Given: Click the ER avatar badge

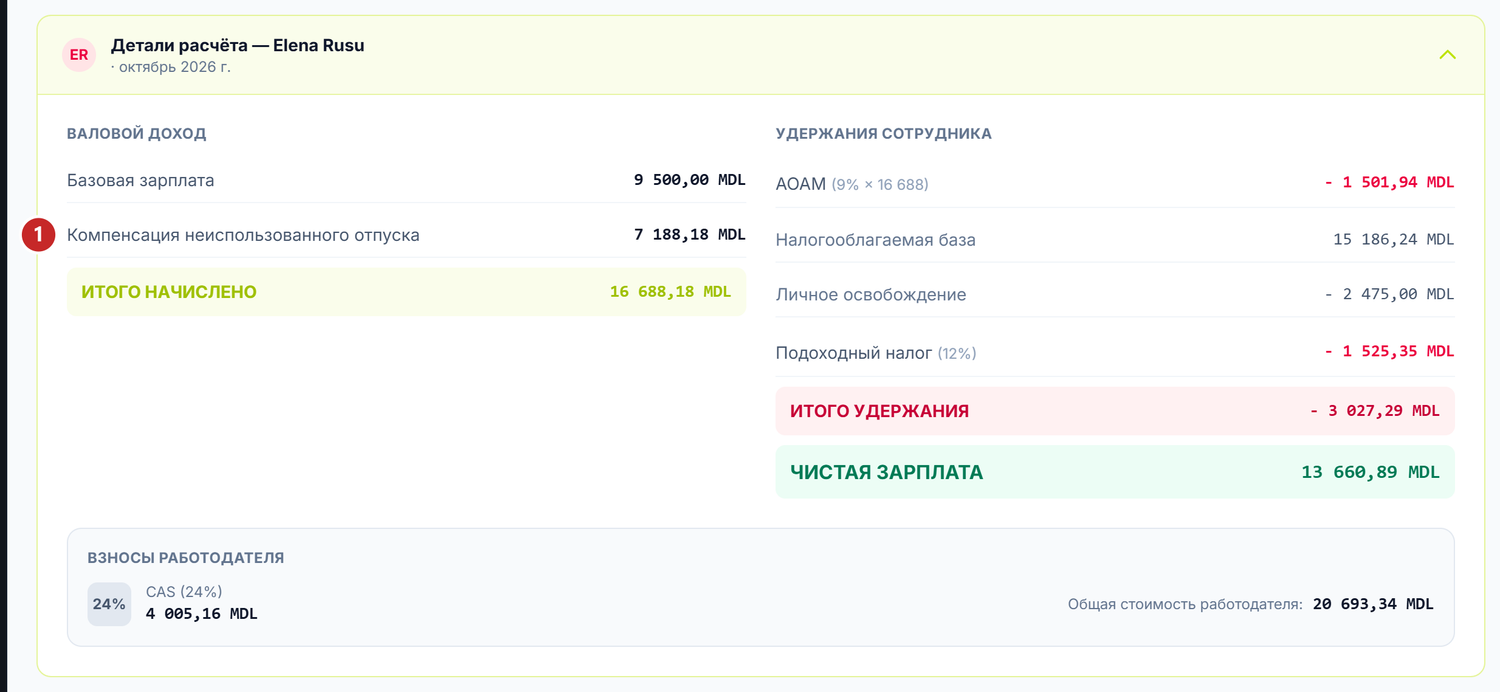Looking at the screenshot, I should [x=79, y=55].
